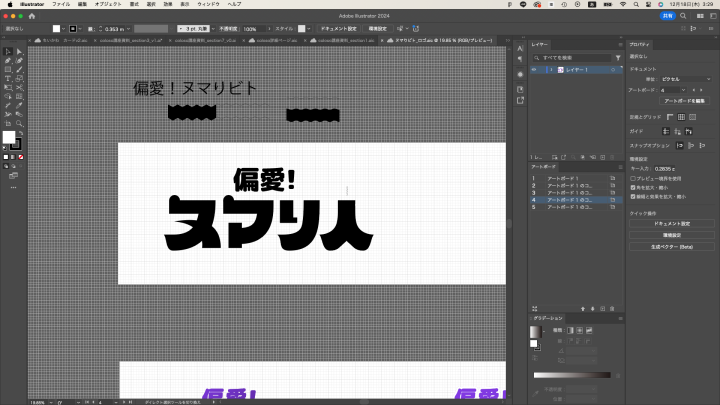Image resolution: width=720 pixels, height=405 pixels.
Task: Open the 単位 units dropdown
Action: [686, 79]
